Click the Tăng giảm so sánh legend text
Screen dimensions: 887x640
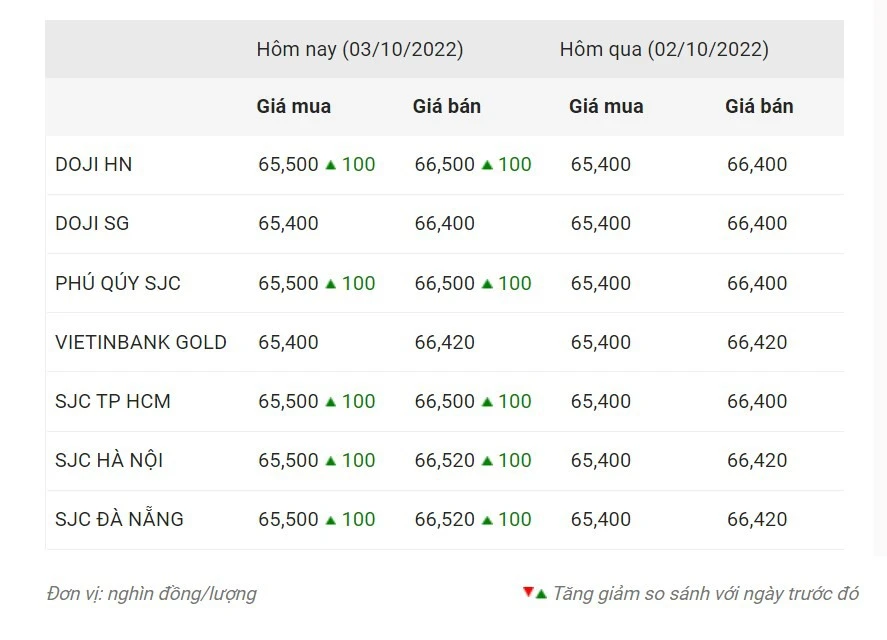pos(705,594)
